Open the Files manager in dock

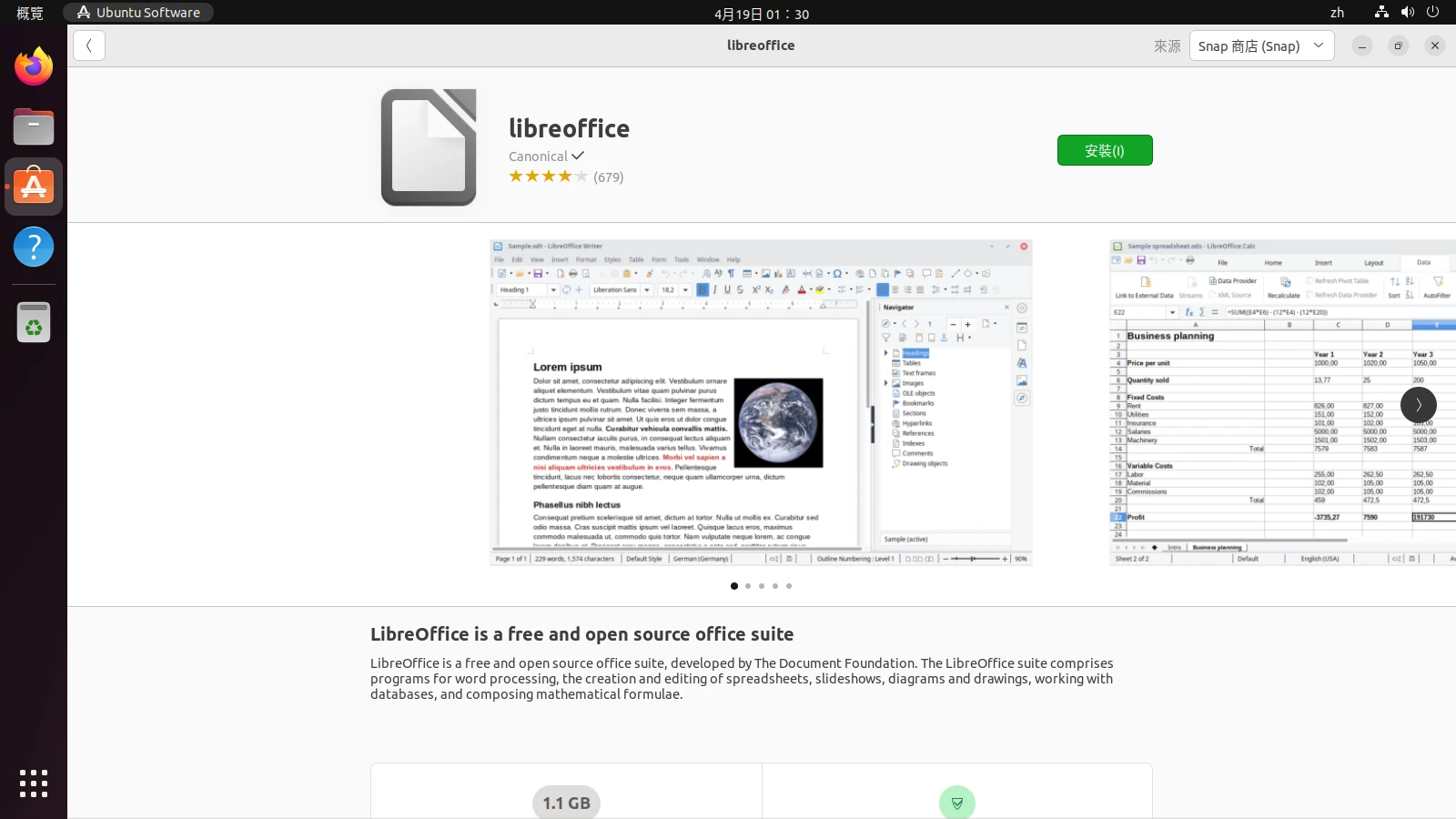34,127
